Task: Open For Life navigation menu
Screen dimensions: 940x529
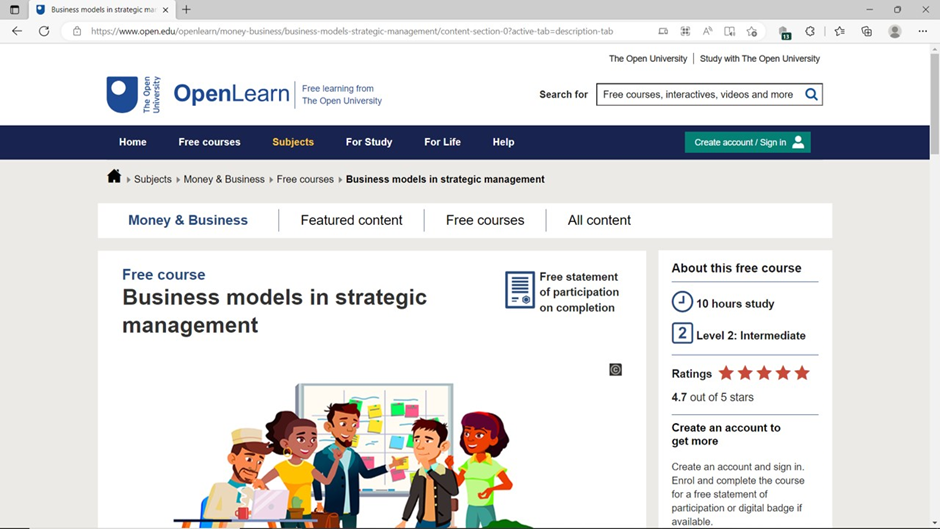Action: pos(442,142)
